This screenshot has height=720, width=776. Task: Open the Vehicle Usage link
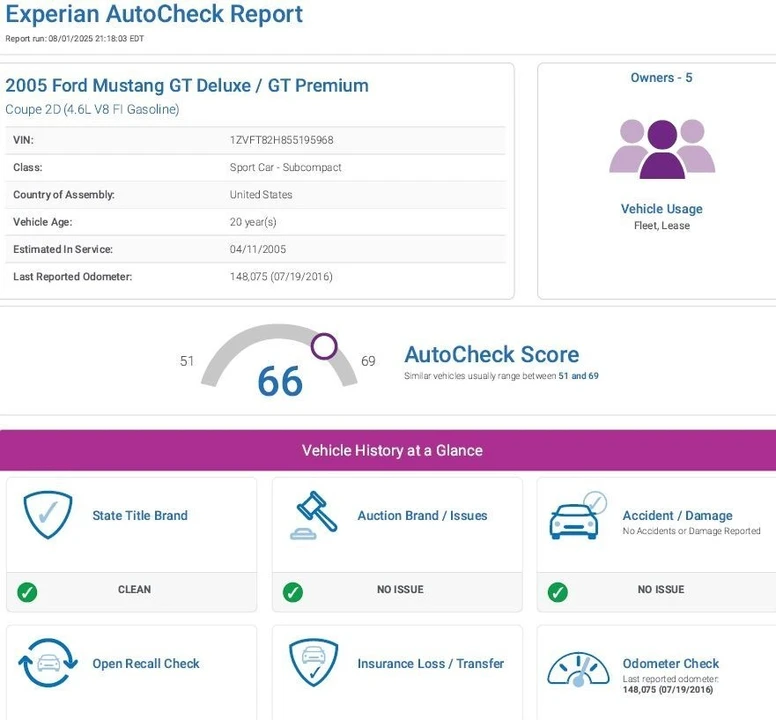[x=662, y=209]
